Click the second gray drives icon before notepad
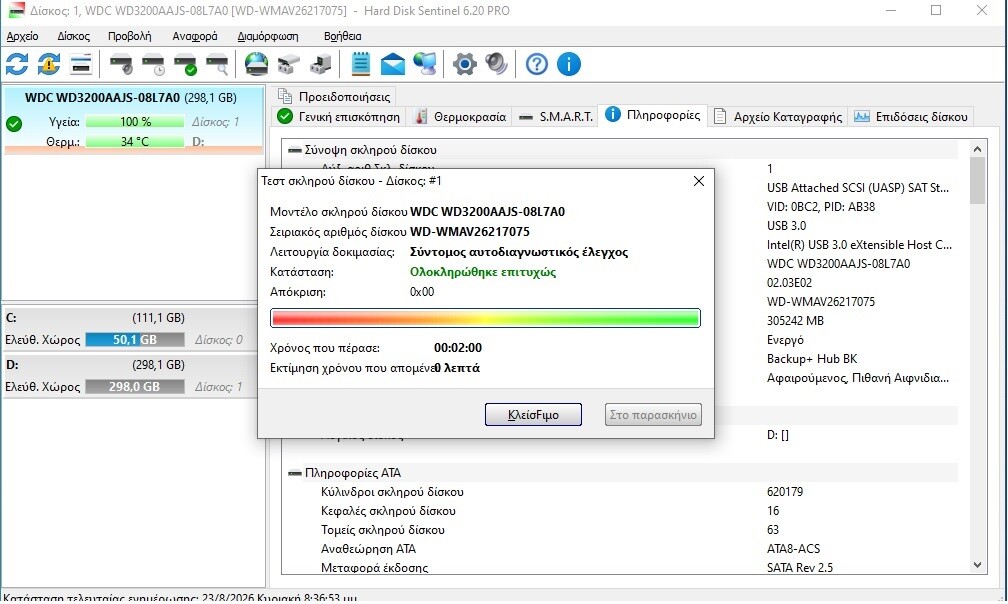The height and width of the screenshot is (604, 1008). (x=321, y=64)
